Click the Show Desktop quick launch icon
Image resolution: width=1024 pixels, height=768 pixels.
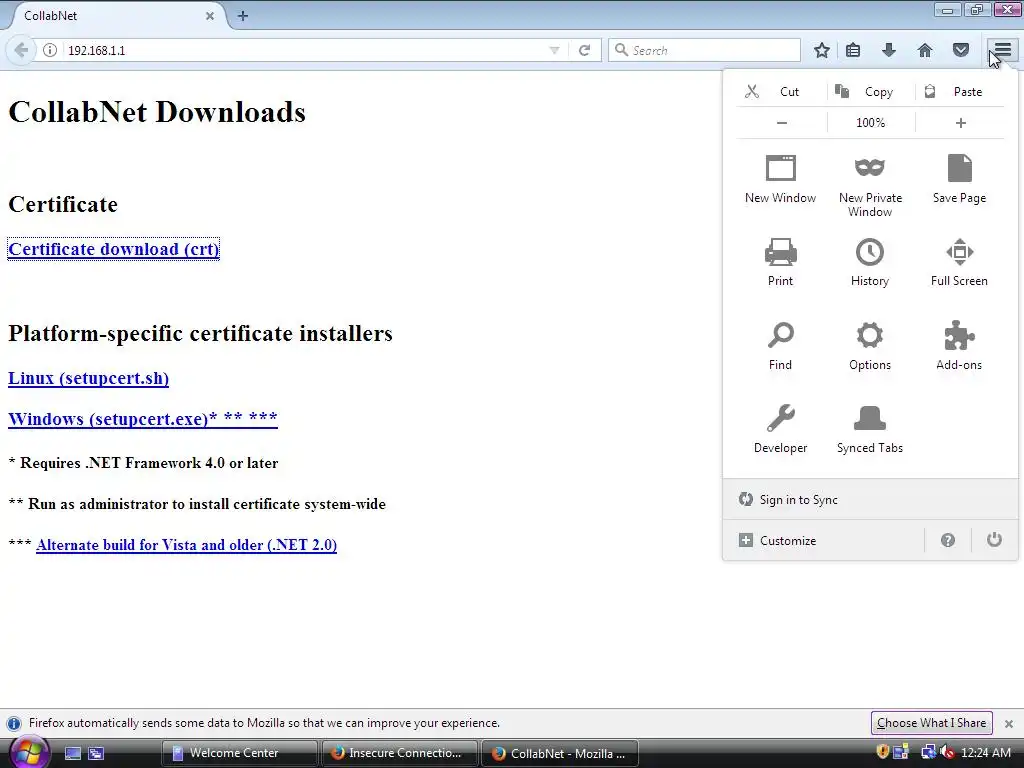tap(72, 754)
